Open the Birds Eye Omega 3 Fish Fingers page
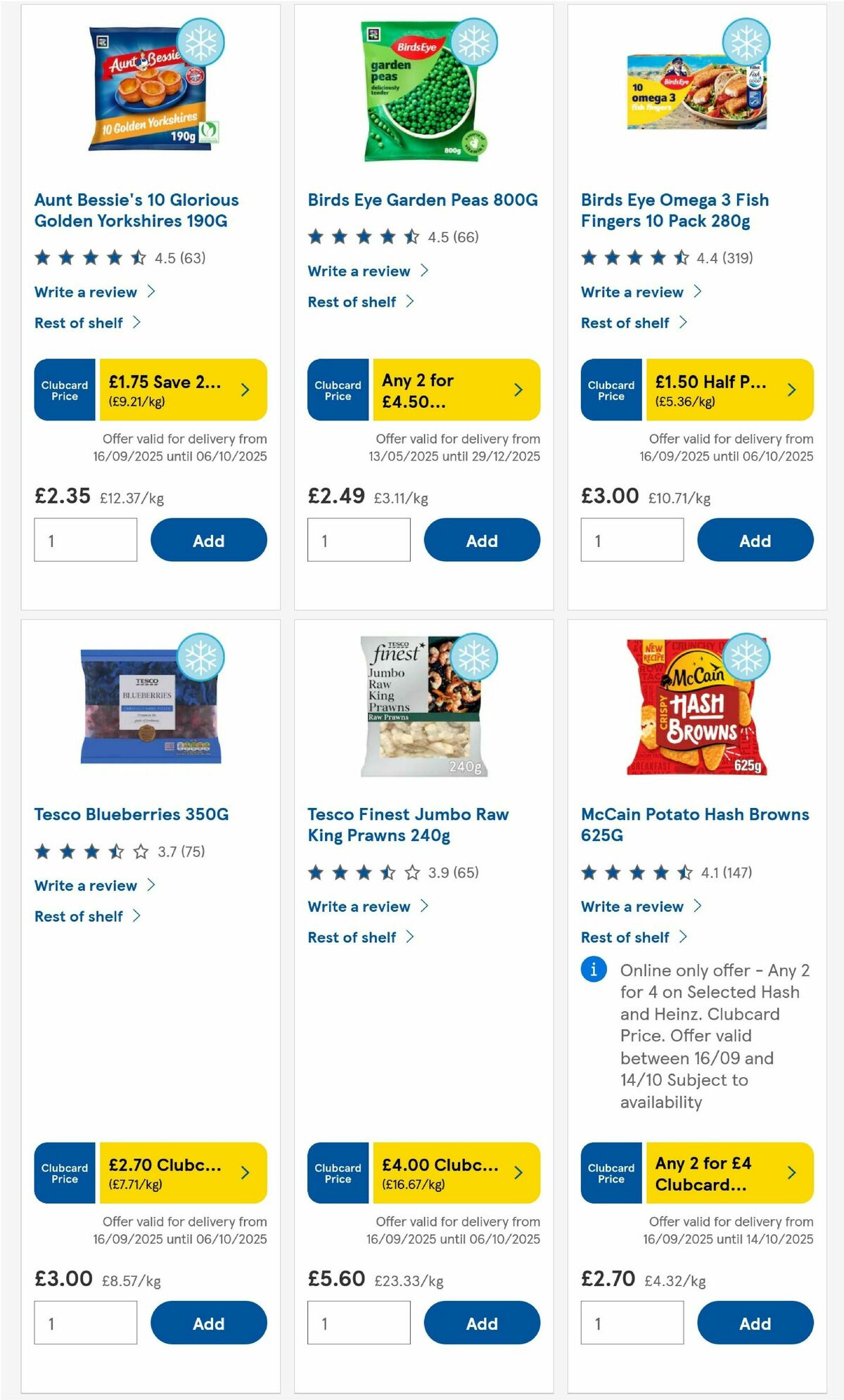The width and height of the screenshot is (844, 1400). click(x=674, y=210)
